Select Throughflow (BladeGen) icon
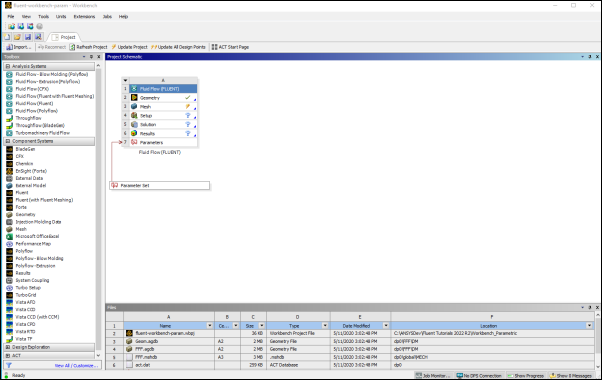This screenshot has height=380, width=602. point(9,126)
